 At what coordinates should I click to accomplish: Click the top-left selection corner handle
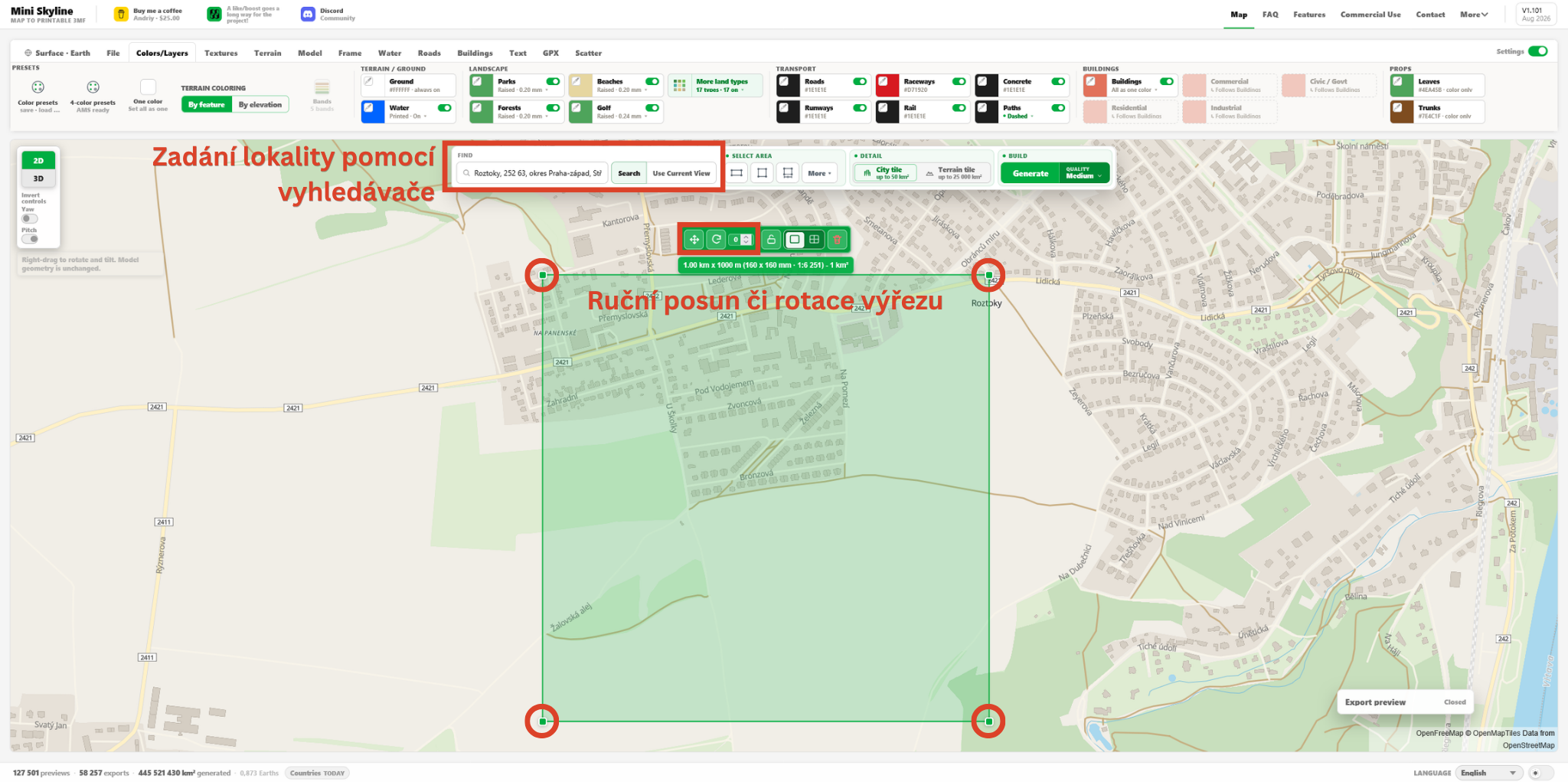click(542, 275)
